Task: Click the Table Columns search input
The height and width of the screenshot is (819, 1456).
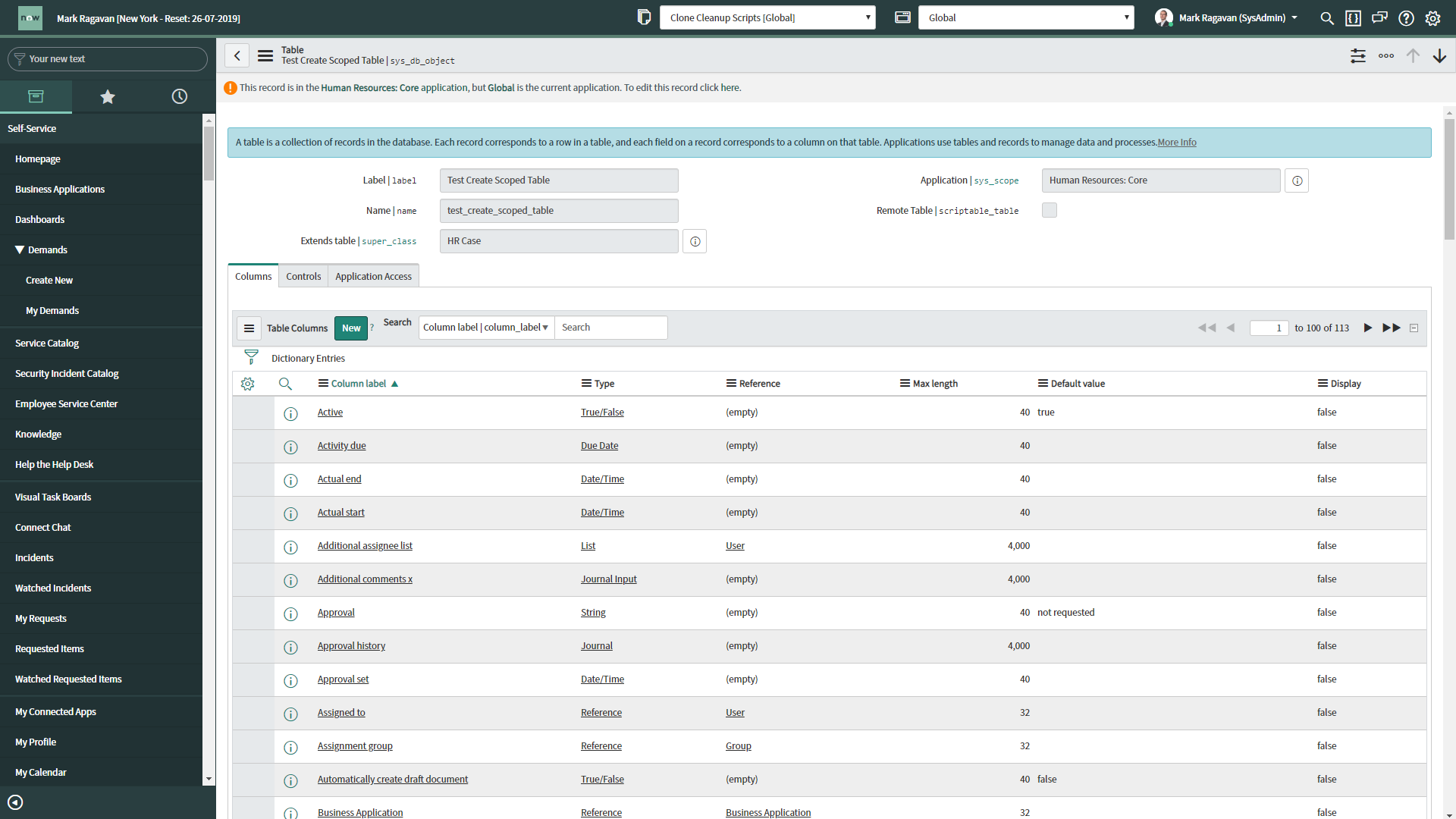Action: [611, 328]
